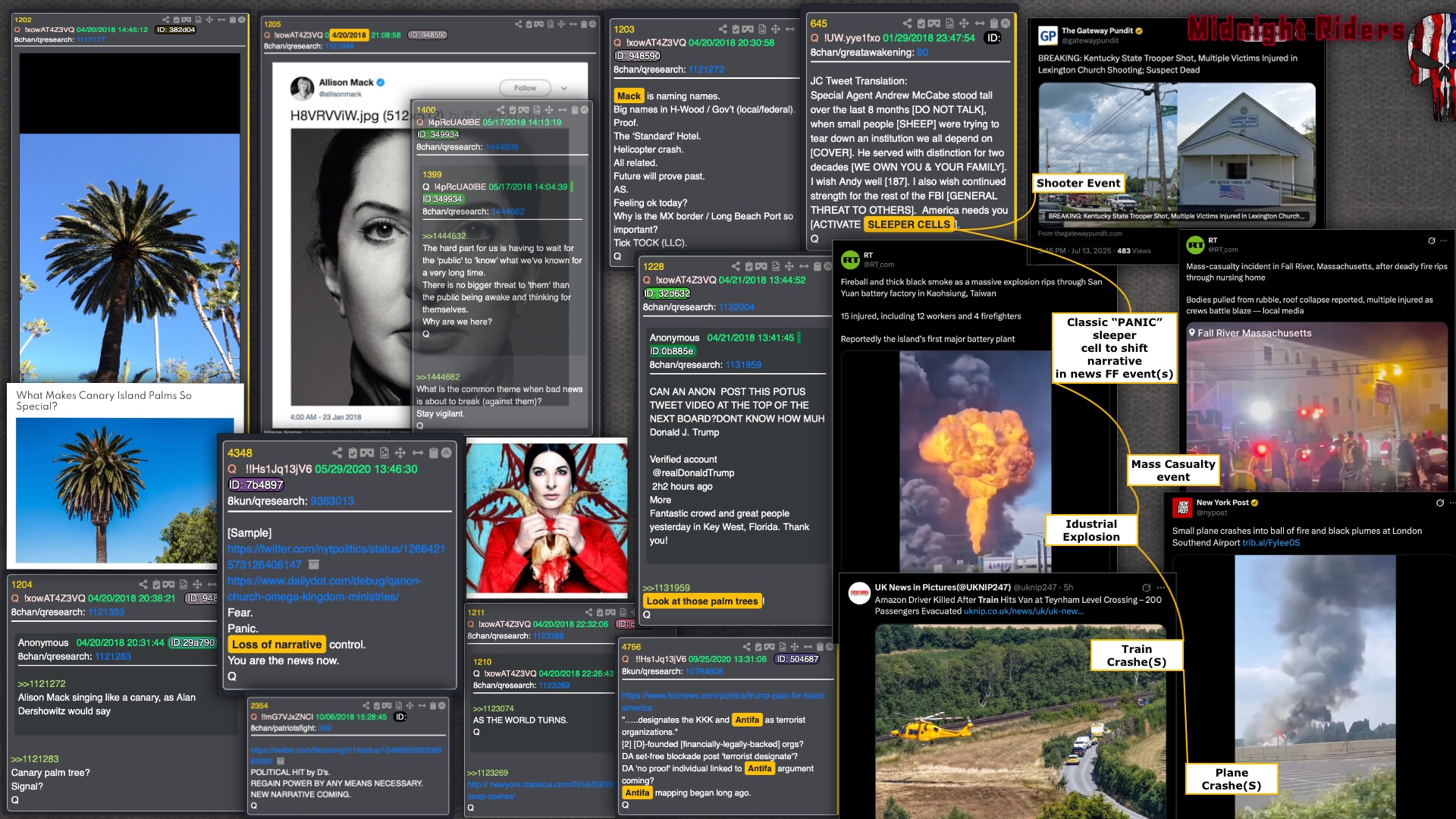This screenshot has width=1456, height=819.
Task: Open the thread link 1121272 in post 1203
Action: point(707,70)
